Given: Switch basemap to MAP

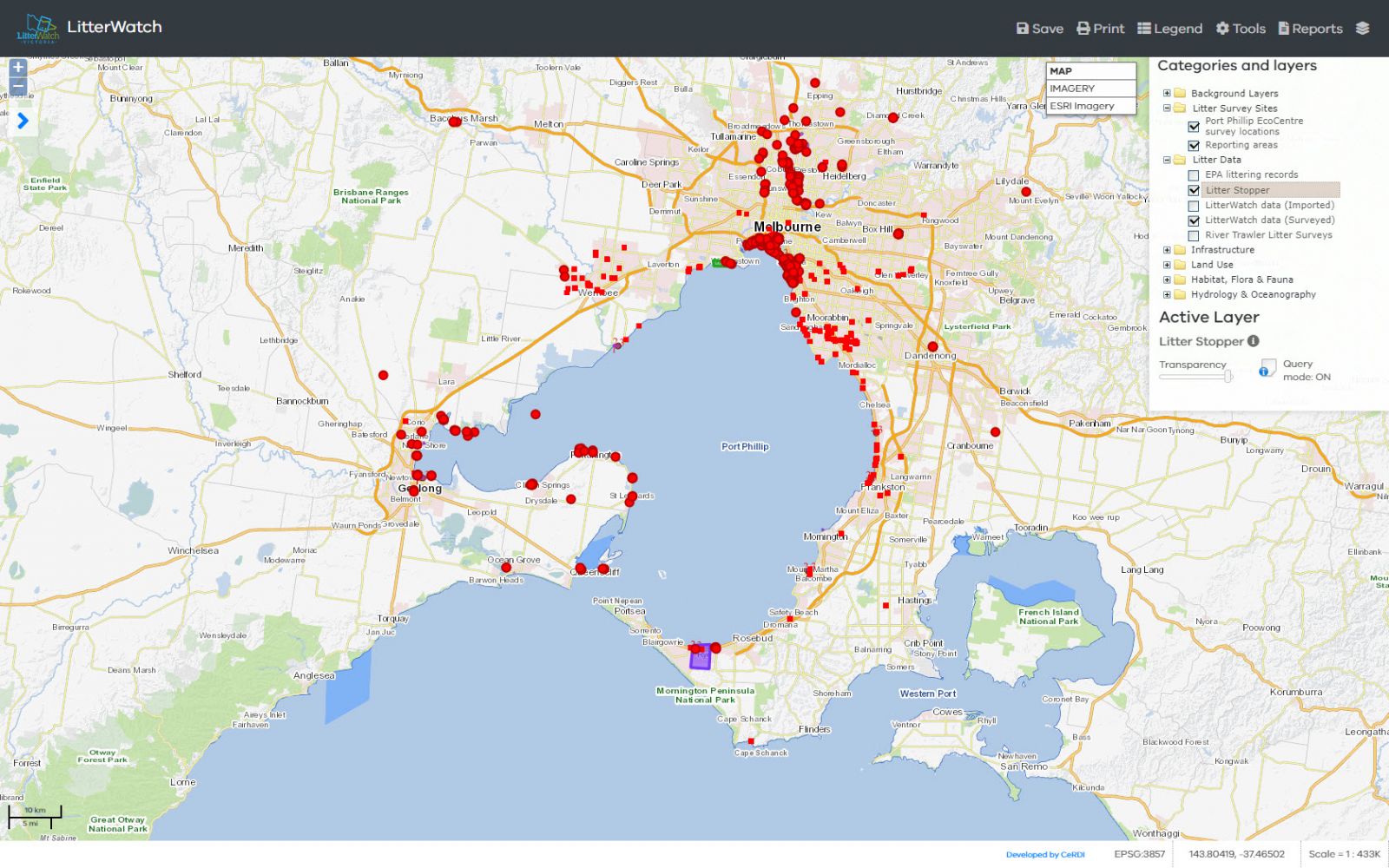Looking at the screenshot, I should click(1091, 71).
